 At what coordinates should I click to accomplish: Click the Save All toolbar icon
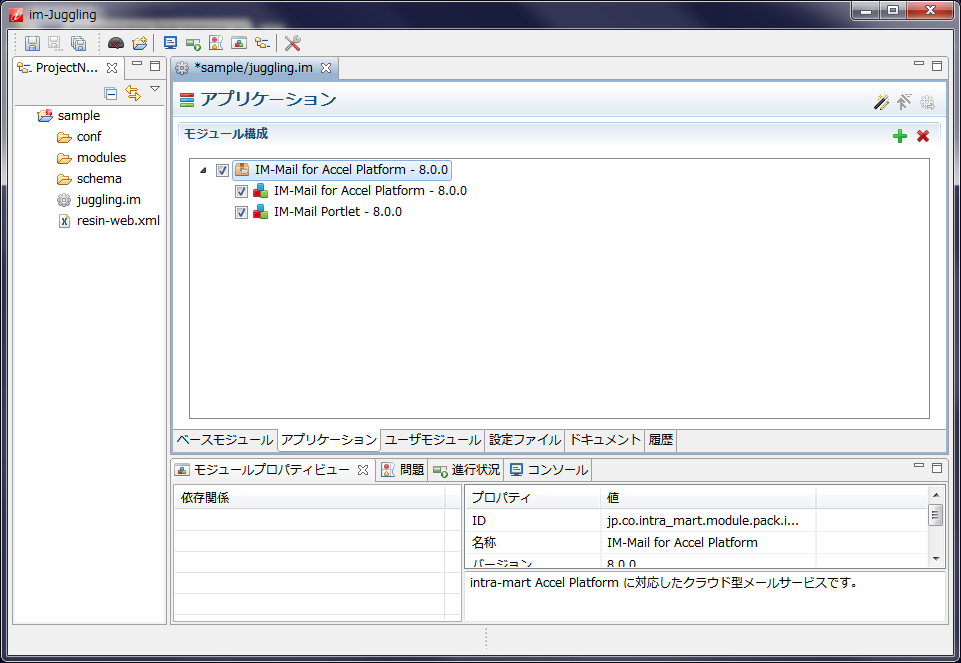pyautogui.click(x=78, y=43)
